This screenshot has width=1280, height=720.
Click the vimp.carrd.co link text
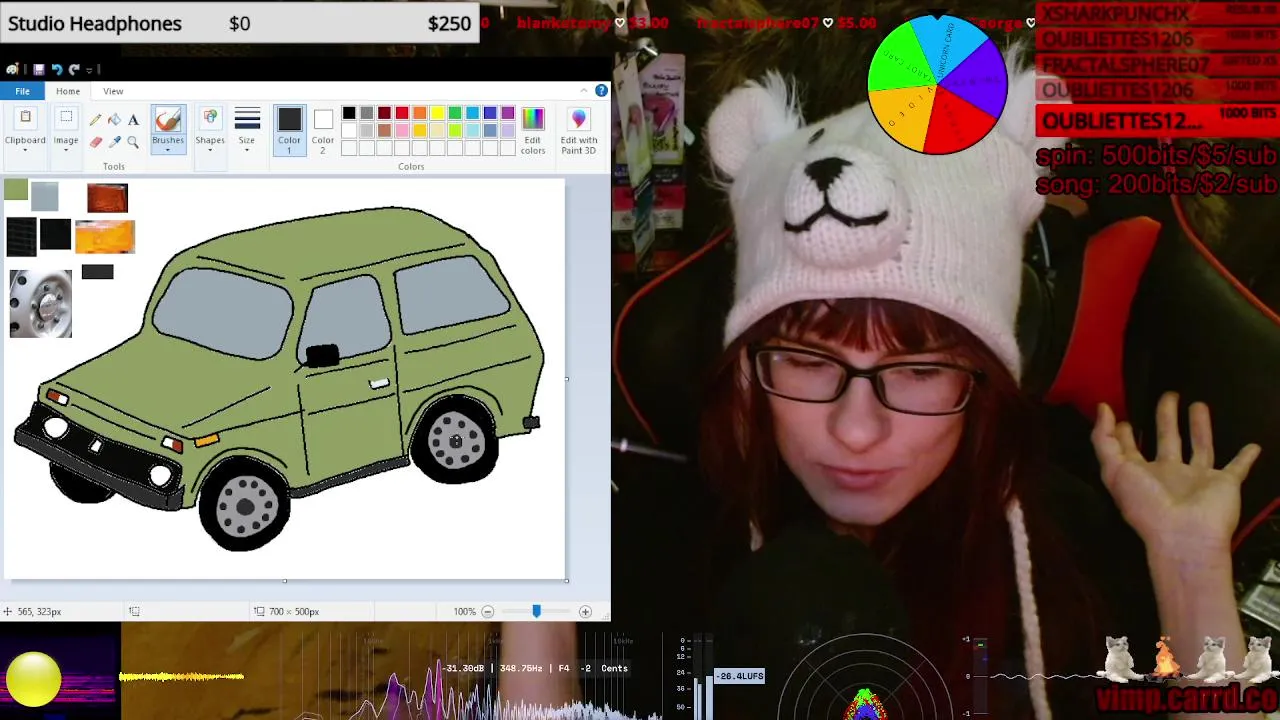[1187, 697]
